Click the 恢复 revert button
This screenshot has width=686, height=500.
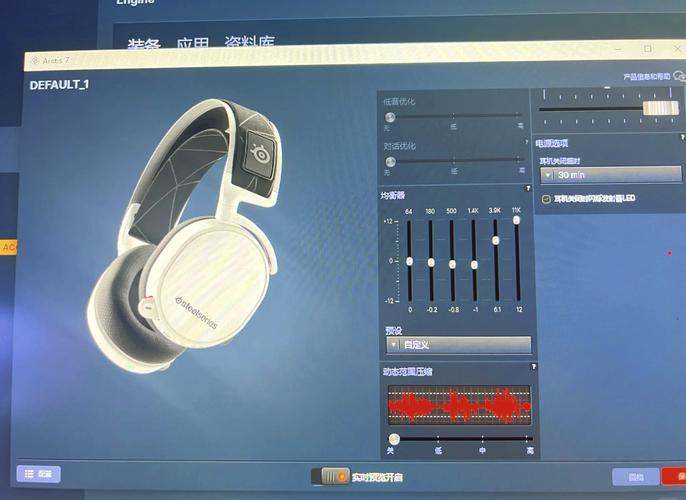pyautogui.click(x=636, y=477)
